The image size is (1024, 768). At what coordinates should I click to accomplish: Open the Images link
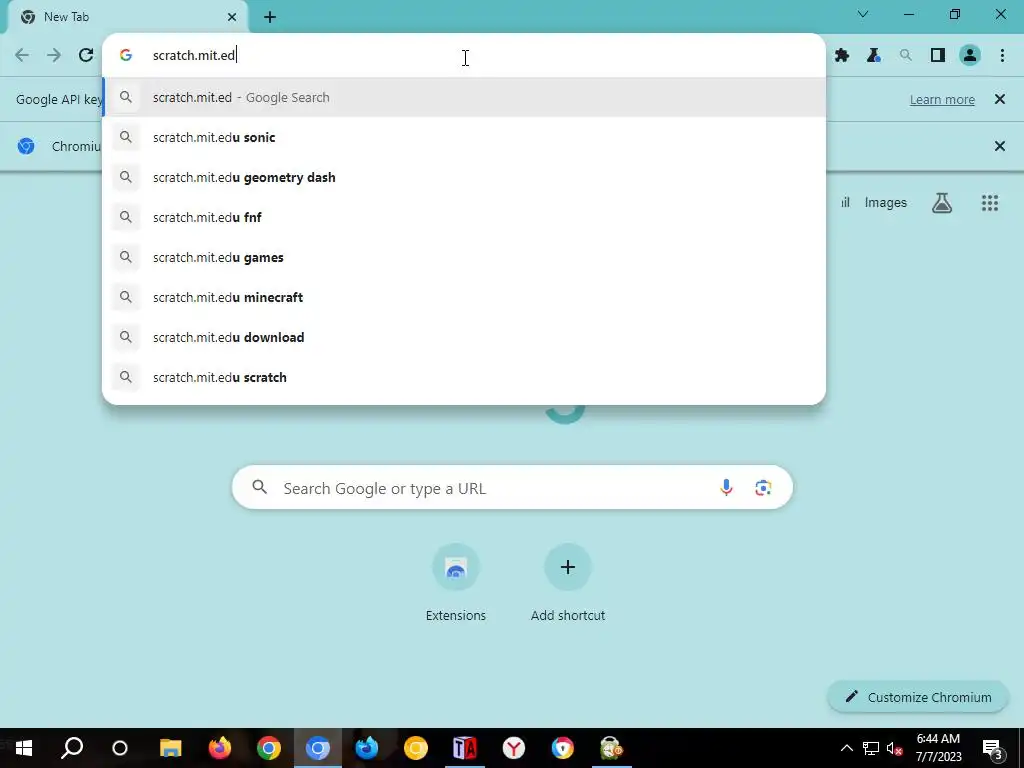[886, 203]
